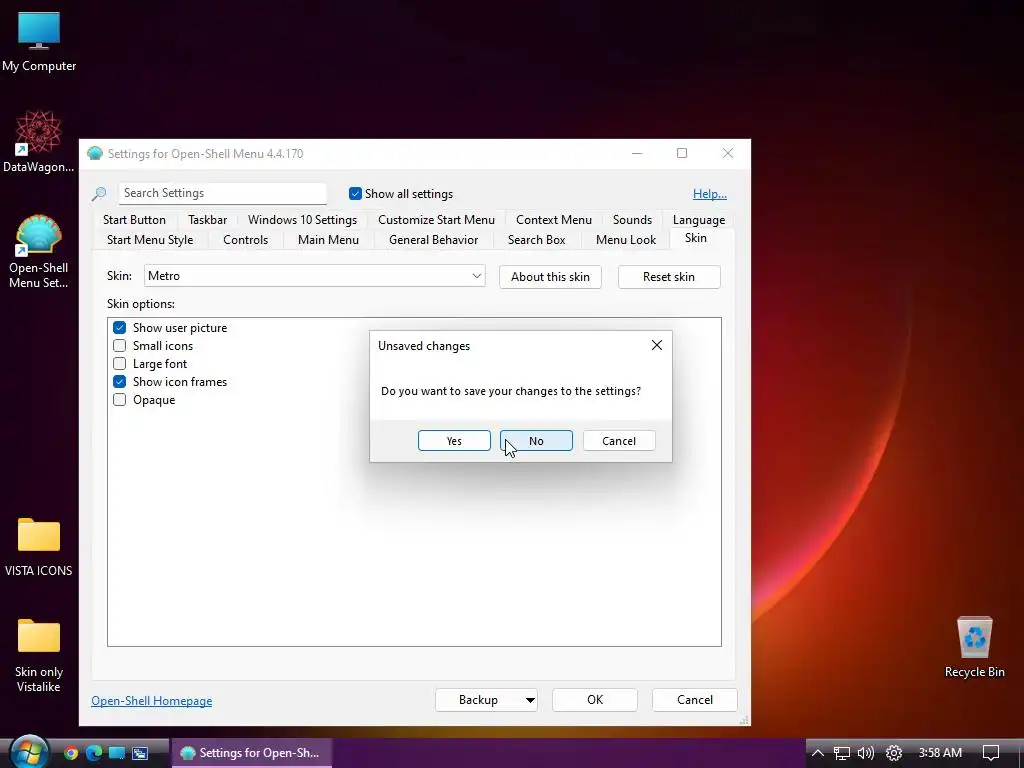Click Cancel at bottom of settings window
This screenshot has width=1024, height=768.
coord(695,700)
